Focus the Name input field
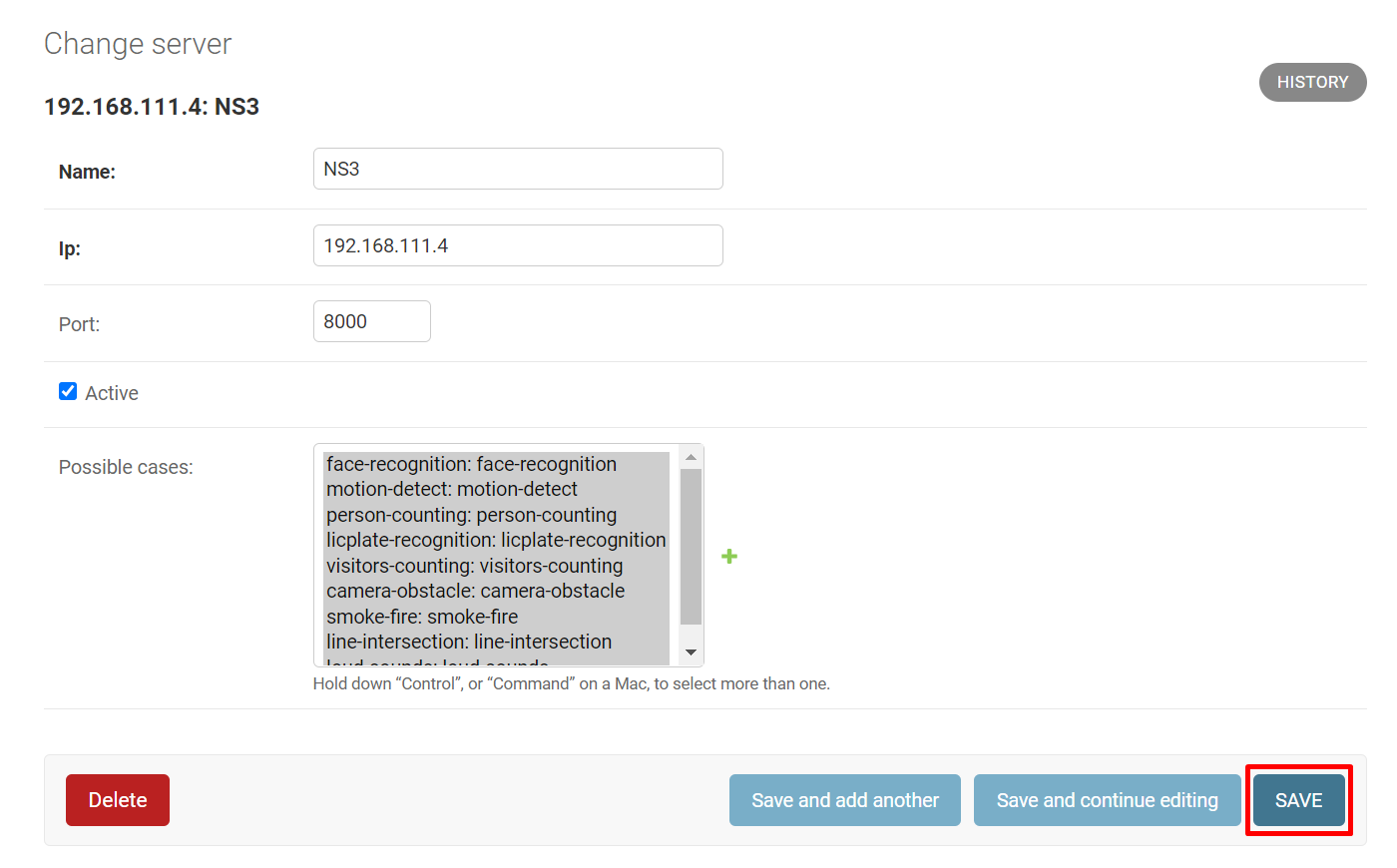Viewport: 1397px width, 868px height. click(518, 169)
